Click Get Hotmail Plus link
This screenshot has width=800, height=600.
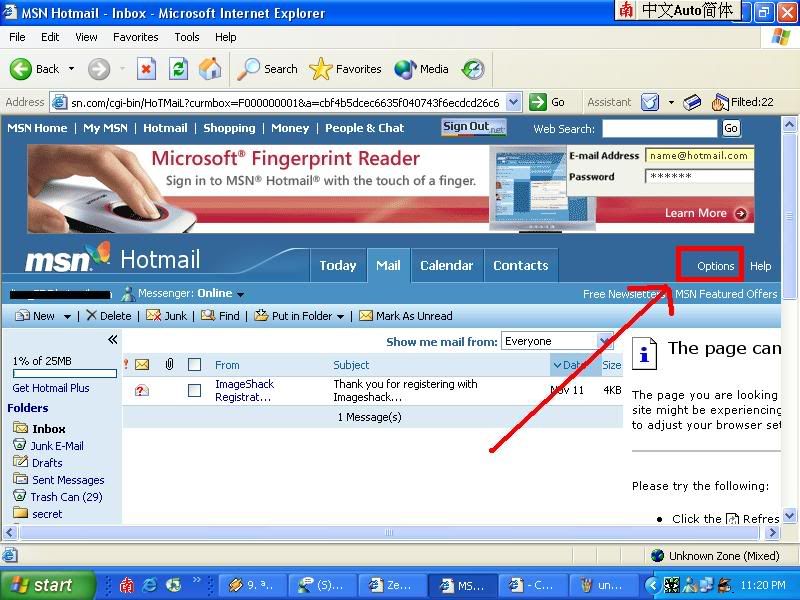(x=51, y=388)
